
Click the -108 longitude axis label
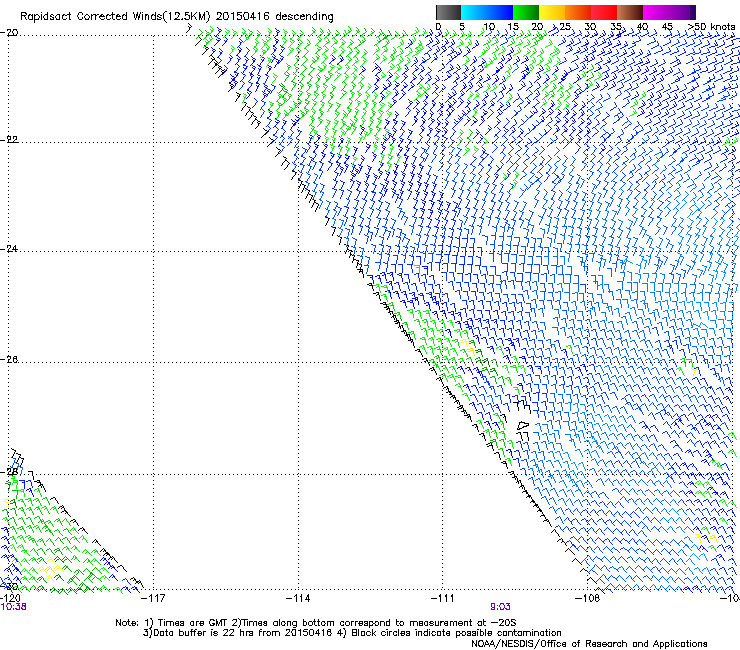pos(588,599)
